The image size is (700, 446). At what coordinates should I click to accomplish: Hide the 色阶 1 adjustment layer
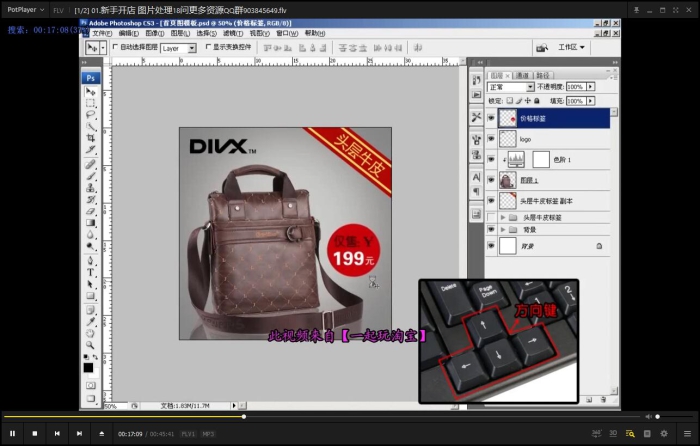[x=491, y=159]
